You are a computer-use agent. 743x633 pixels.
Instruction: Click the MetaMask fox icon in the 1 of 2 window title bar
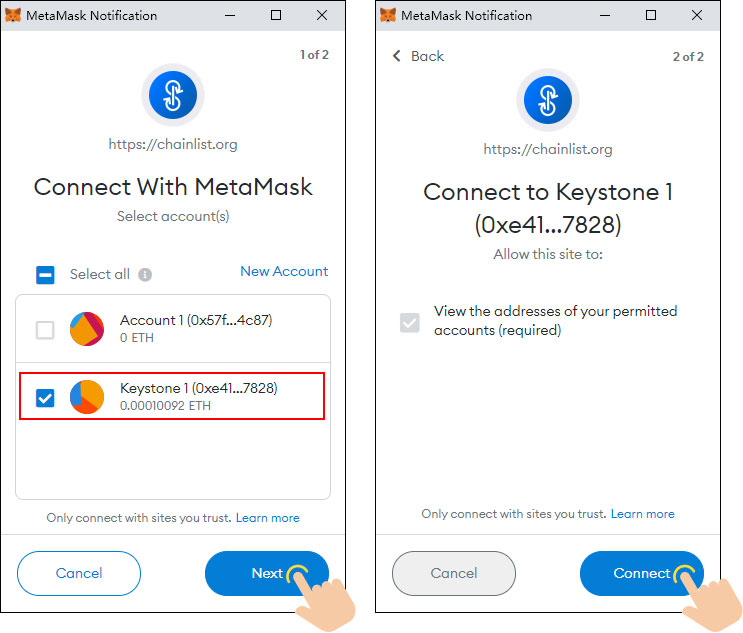13,16
